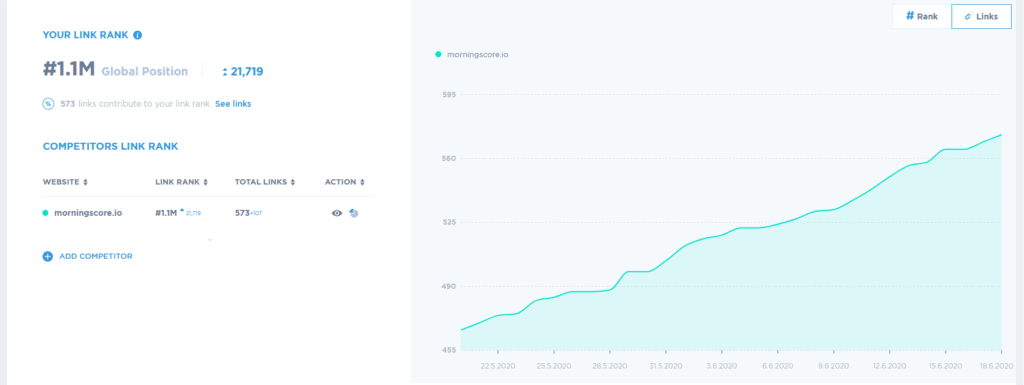Expand the small chevron below the table
This screenshot has height=385, width=1024.
tap(210, 240)
